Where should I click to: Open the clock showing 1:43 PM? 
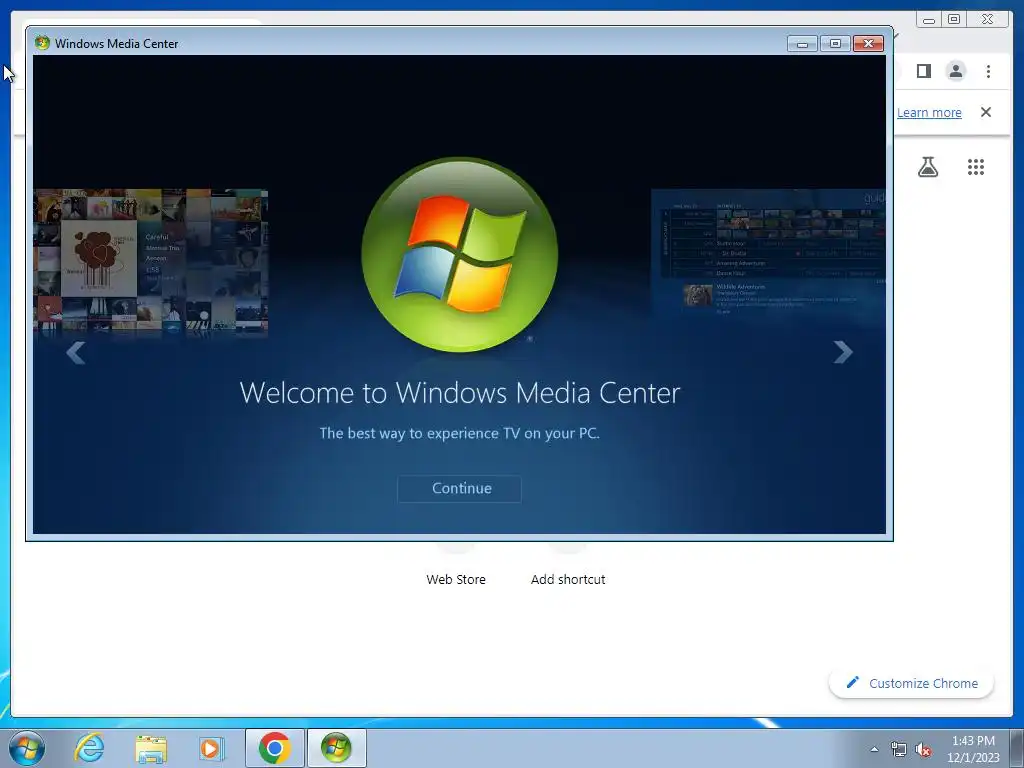(973, 749)
